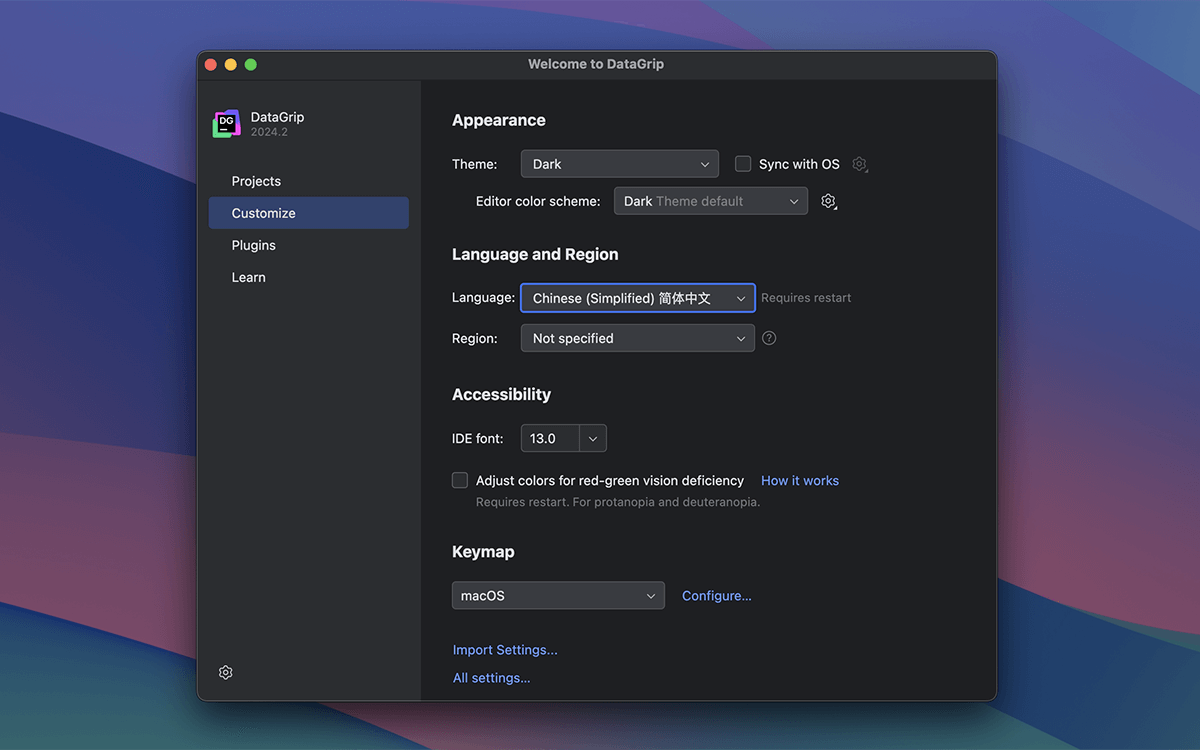Image resolution: width=1200 pixels, height=750 pixels.
Task: Open the Language dropdown
Action: (x=638, y=298)
